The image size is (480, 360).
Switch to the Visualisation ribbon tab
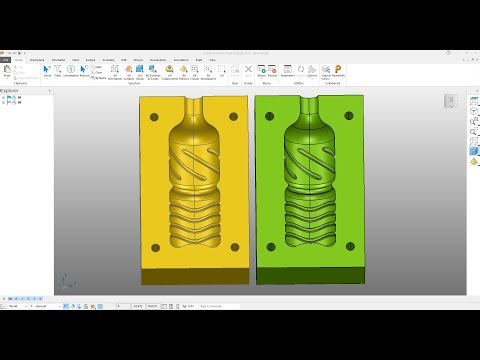[x=158, y=60]
